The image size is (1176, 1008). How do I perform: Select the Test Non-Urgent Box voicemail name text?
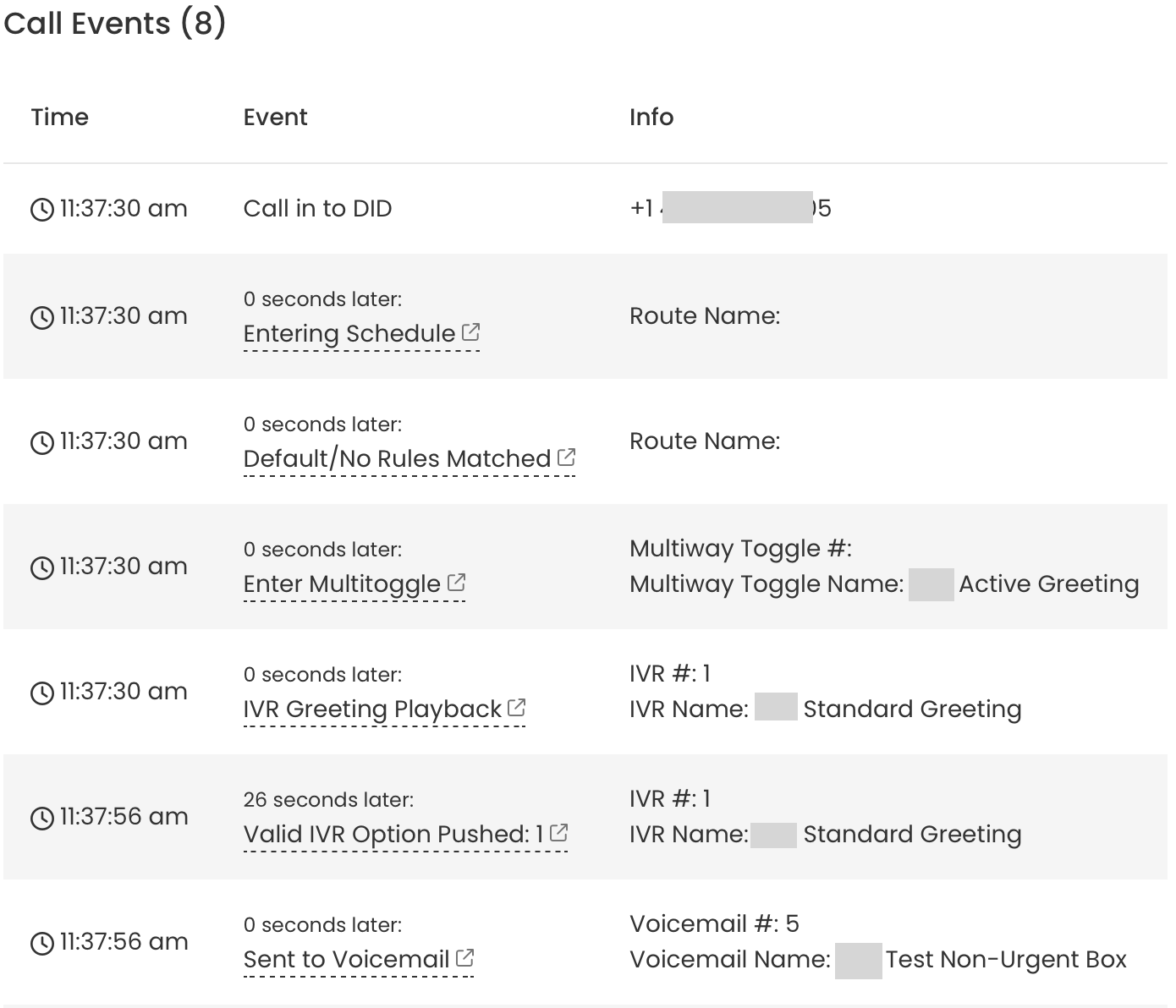pyautogui.click(x=1006, y=959)
